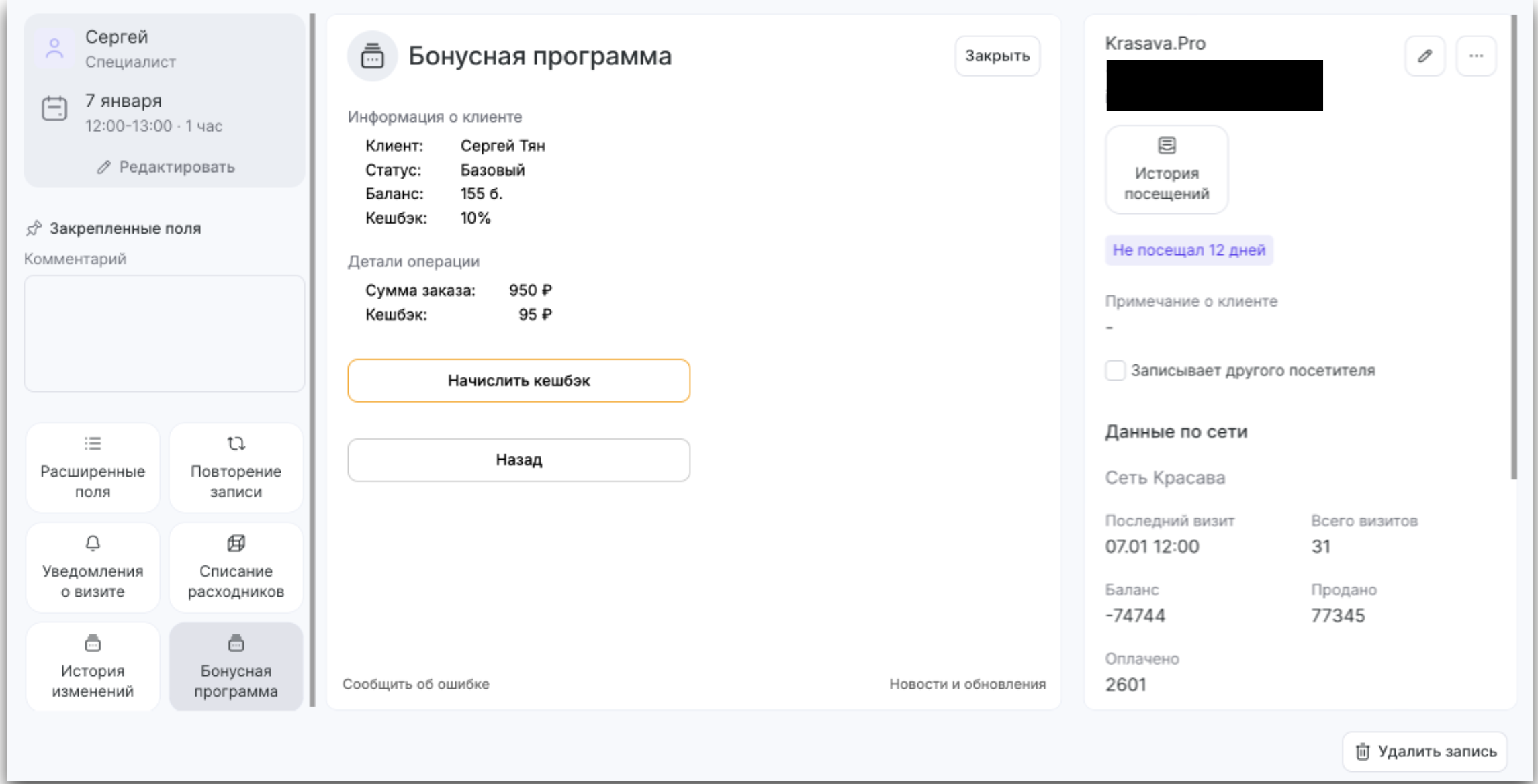The width and height of the screenshot is (1538, 784).
Task: Click the trash icon in Удалить запись
Action: pos(1362,752)
